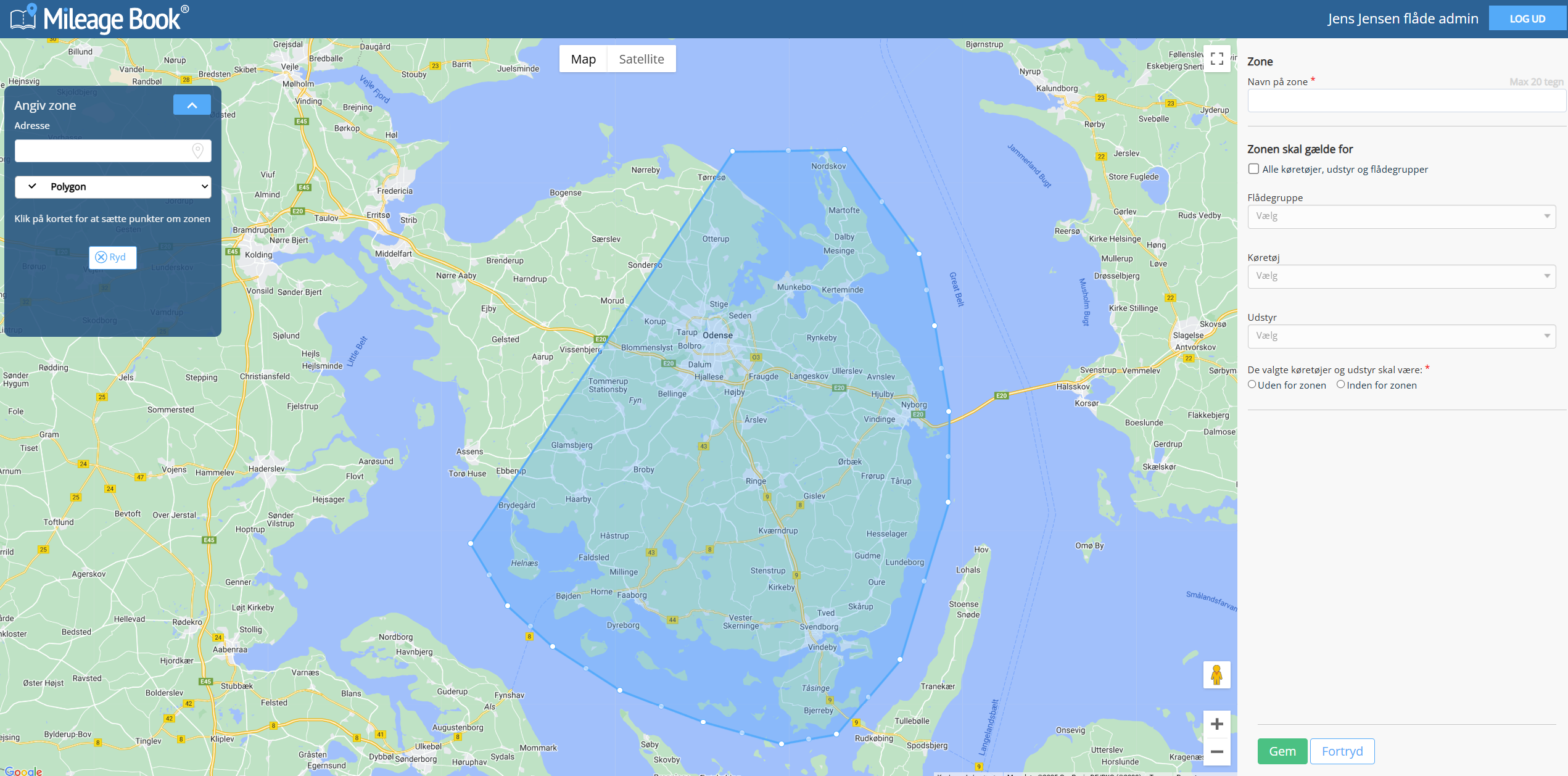Viewport: 1568px width, 776px height.
Task: Select Uden for zonen radio button
Action: coord(1252,384)
